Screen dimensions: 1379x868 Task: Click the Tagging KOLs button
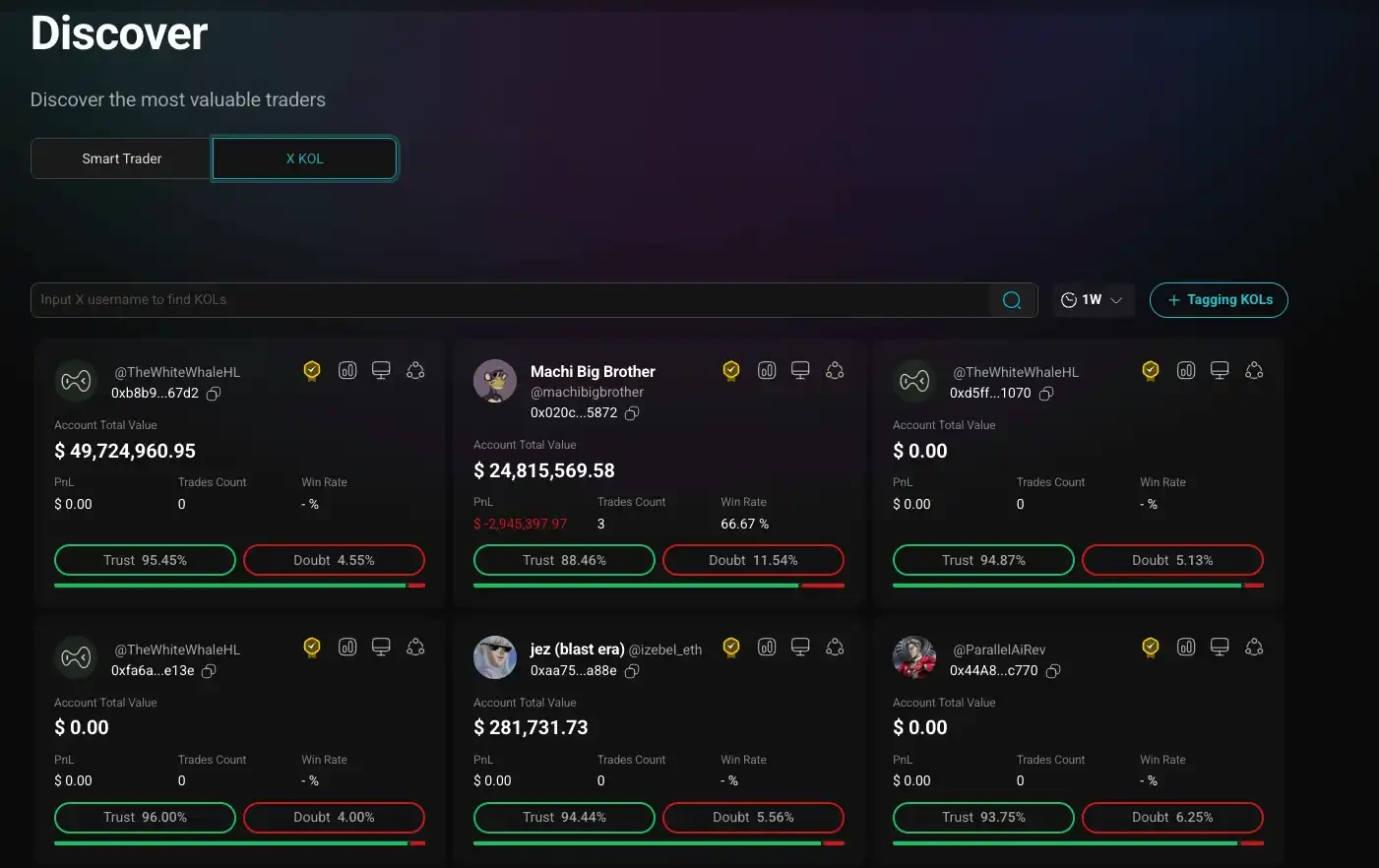tap(1219, 299)
